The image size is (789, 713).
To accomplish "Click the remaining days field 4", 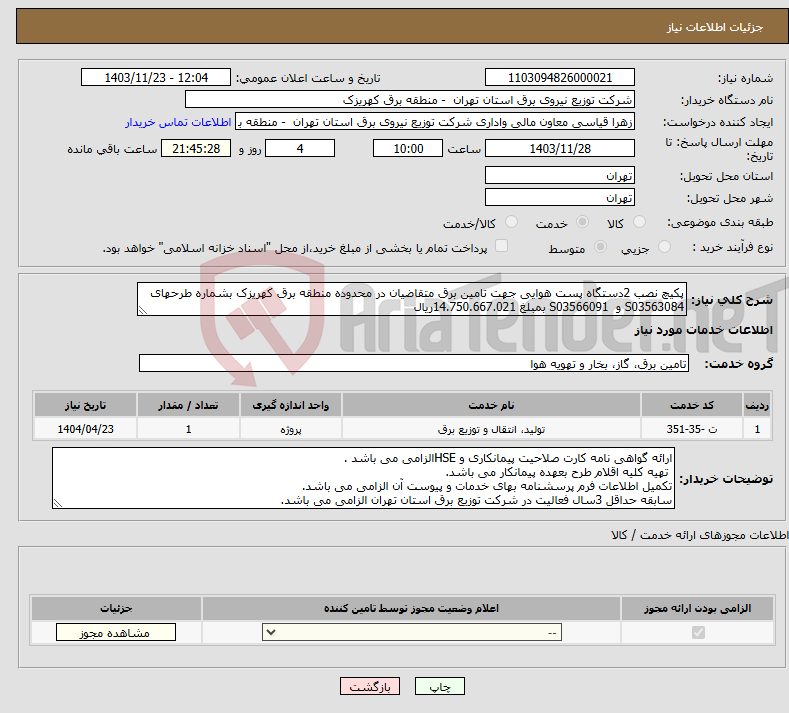I will (300, 148).
